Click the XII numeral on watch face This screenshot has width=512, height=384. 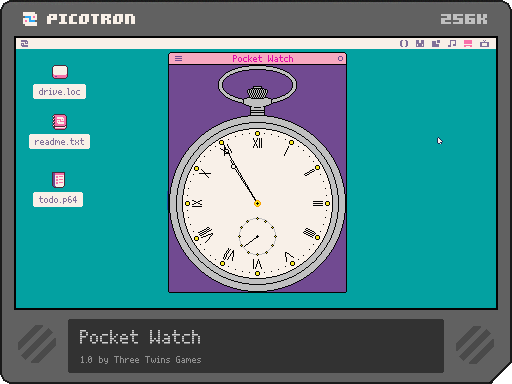pos(257,143)
